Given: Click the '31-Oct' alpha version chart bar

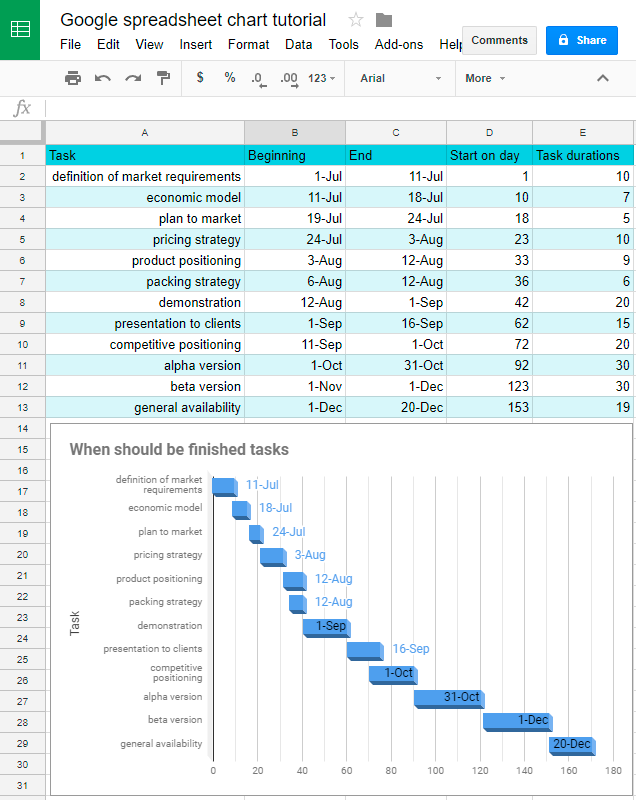Looking at the screenshot, I should 449,698.
